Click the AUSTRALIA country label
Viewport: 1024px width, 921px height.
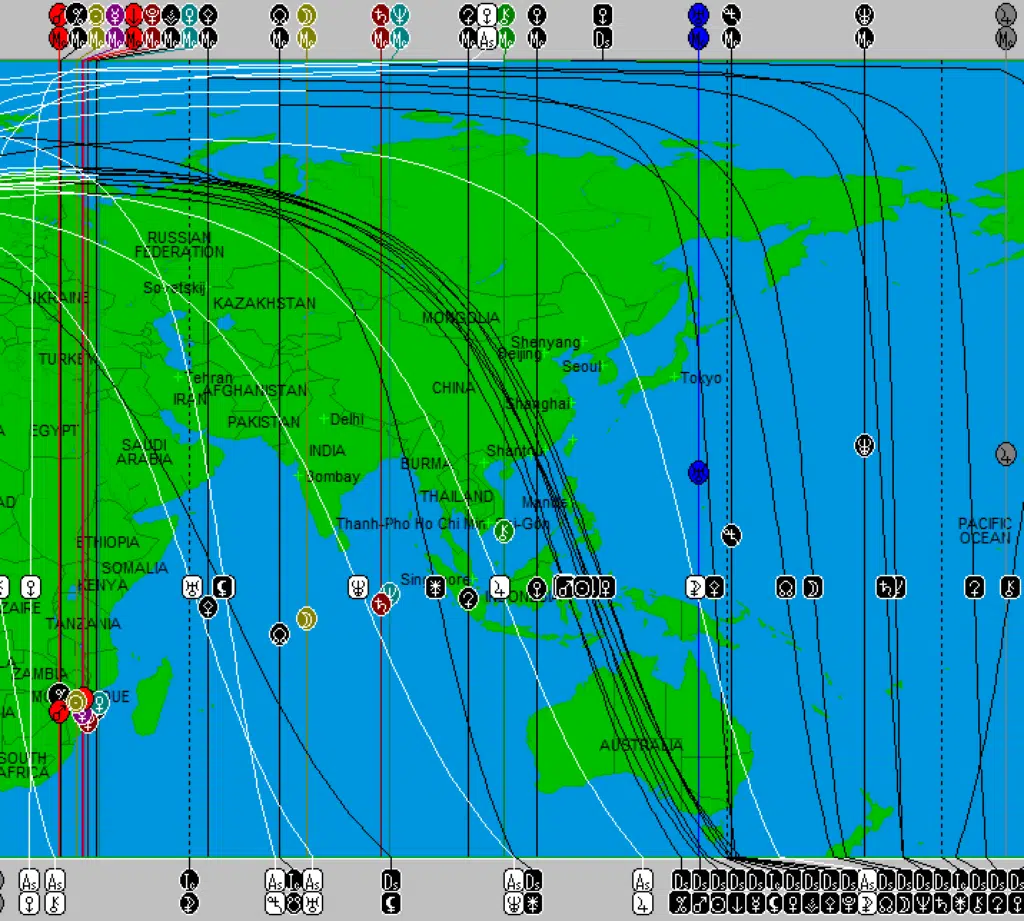pyautogui.click(x=641, y=745)
